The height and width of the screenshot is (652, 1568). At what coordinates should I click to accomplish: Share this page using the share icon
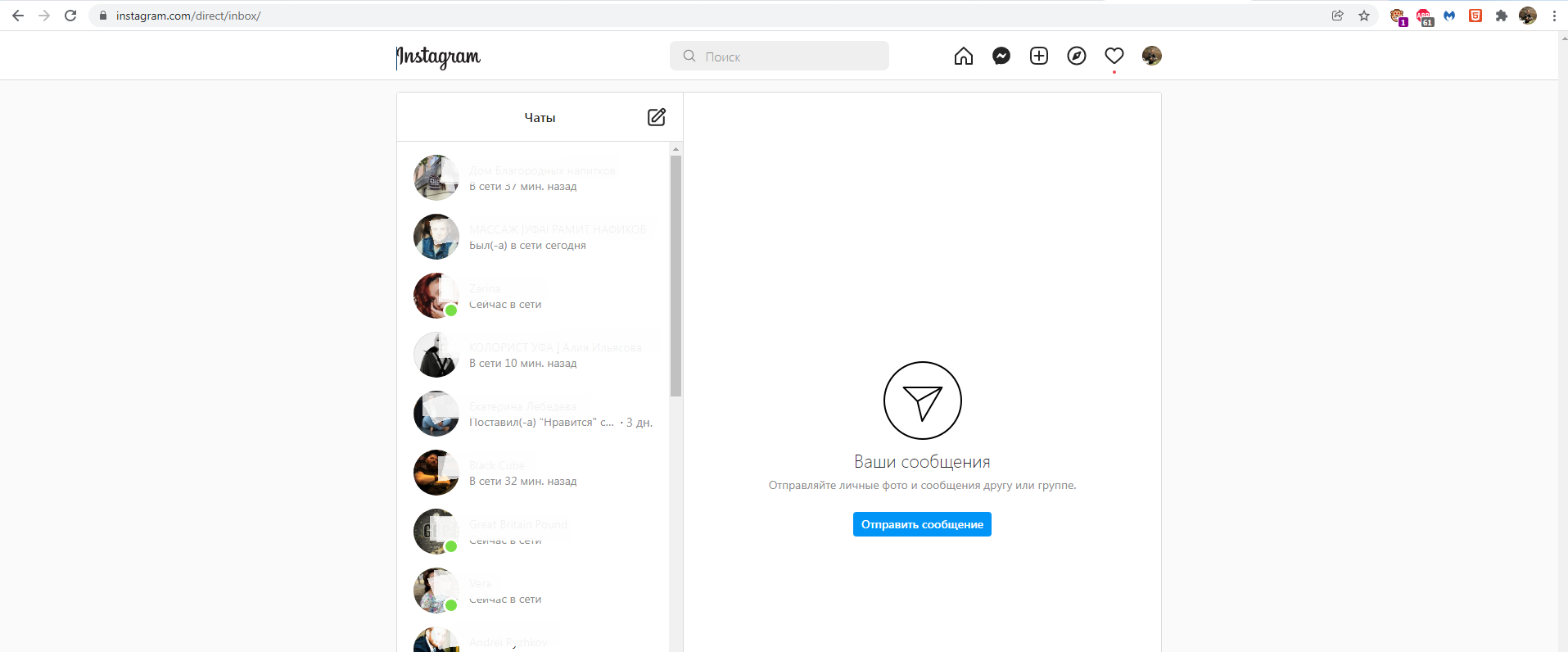coord(1338,16)
